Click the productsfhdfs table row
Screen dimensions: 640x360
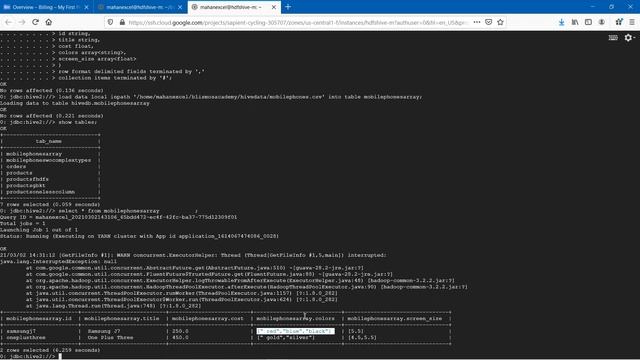(27, 179)
